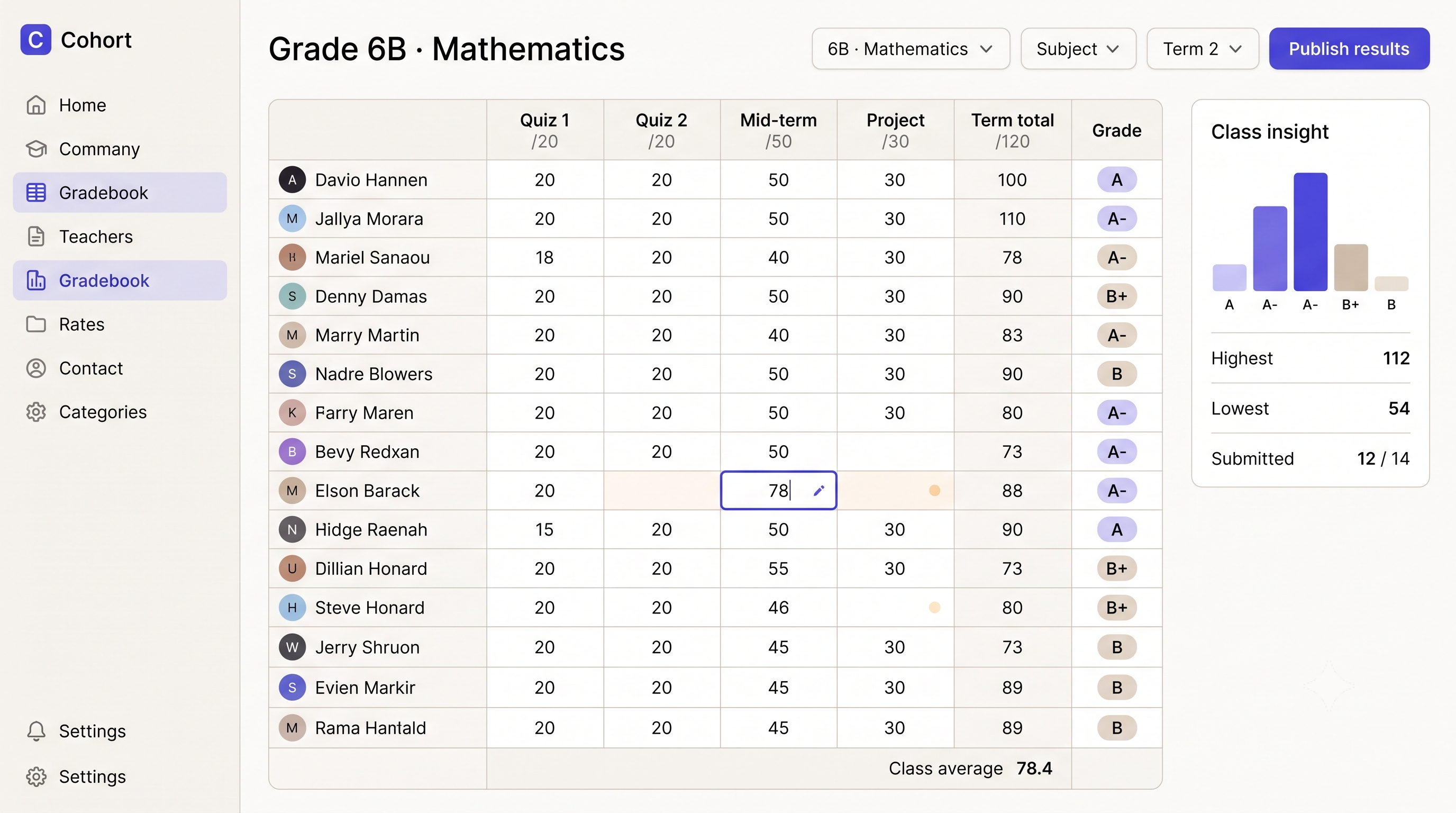Click the gear icon beside Categories
This screenshot has height=813, width=1456.
pos(36,412)
